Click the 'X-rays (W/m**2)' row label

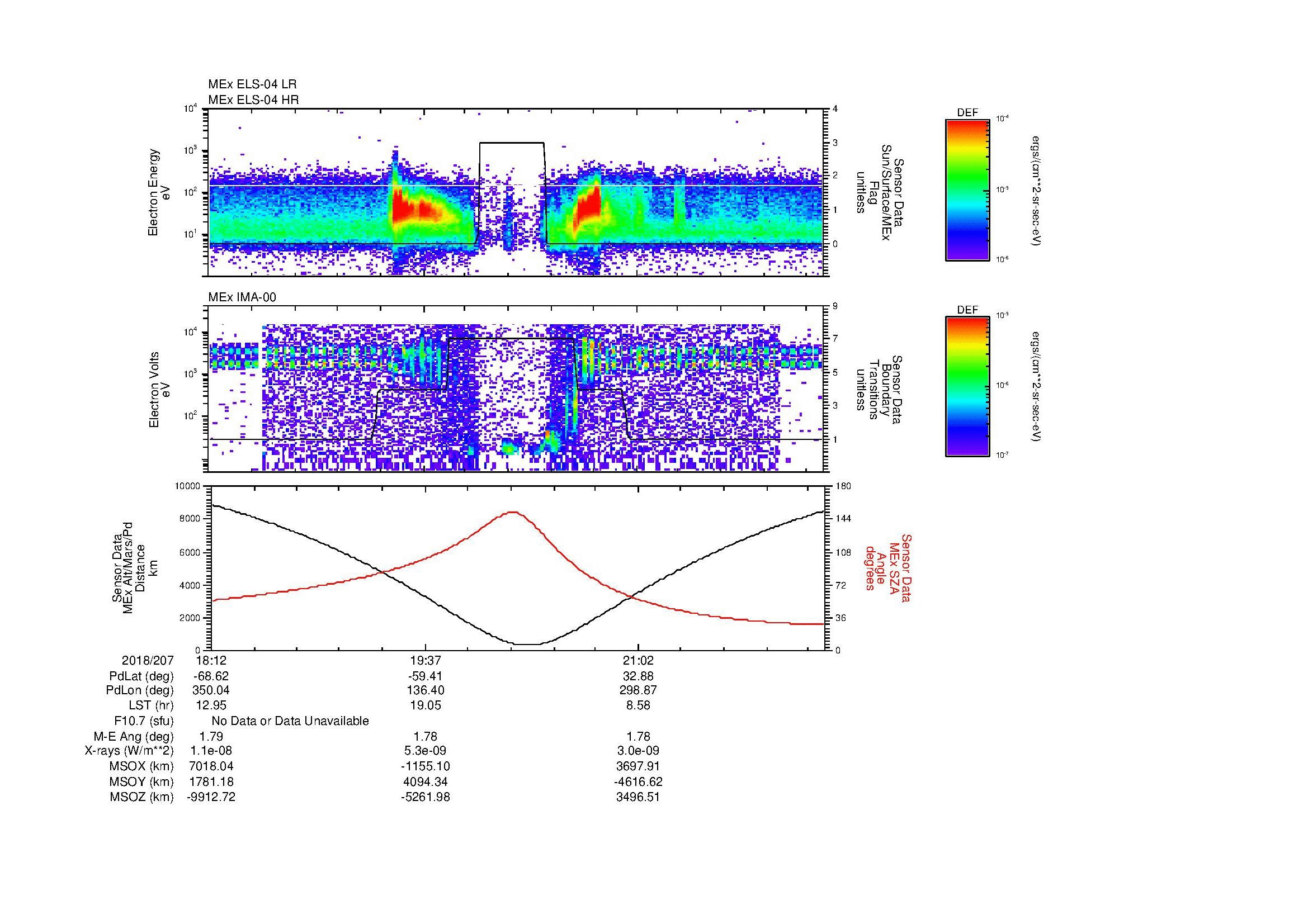(x=129, y=751)
